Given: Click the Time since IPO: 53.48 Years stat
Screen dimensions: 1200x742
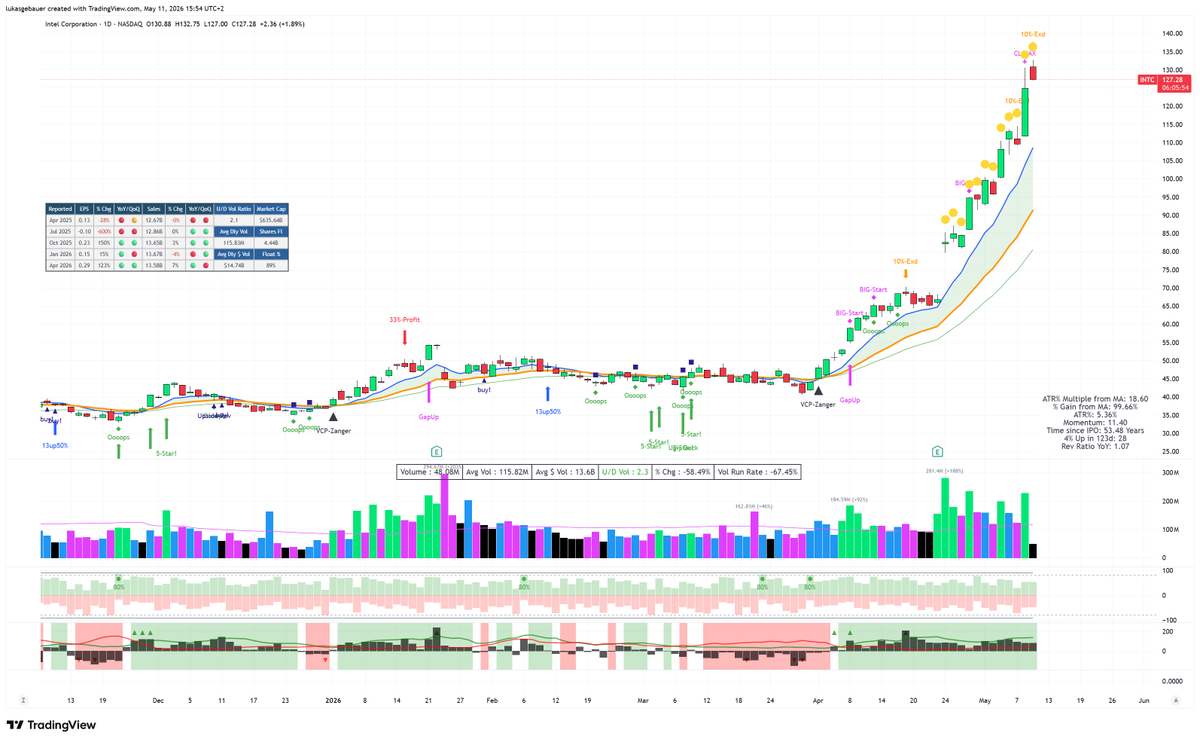Looking at the screenshot, I should 1096,430.
